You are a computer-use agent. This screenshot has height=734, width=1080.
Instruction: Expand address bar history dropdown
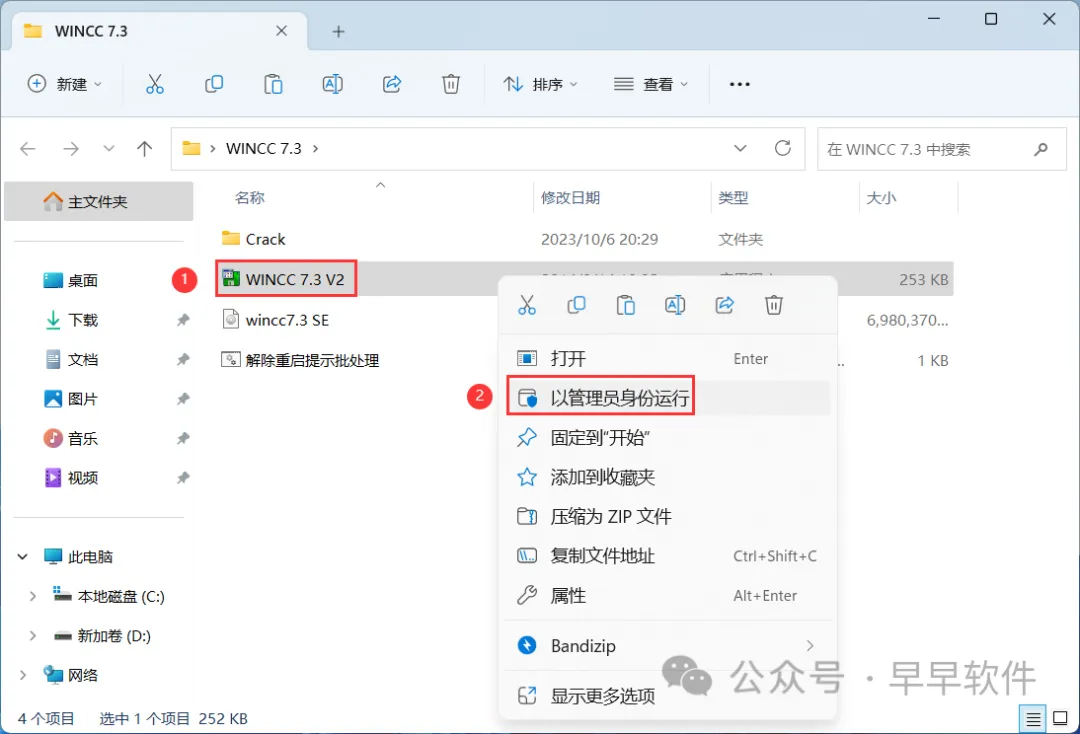[x=740, y=148]
